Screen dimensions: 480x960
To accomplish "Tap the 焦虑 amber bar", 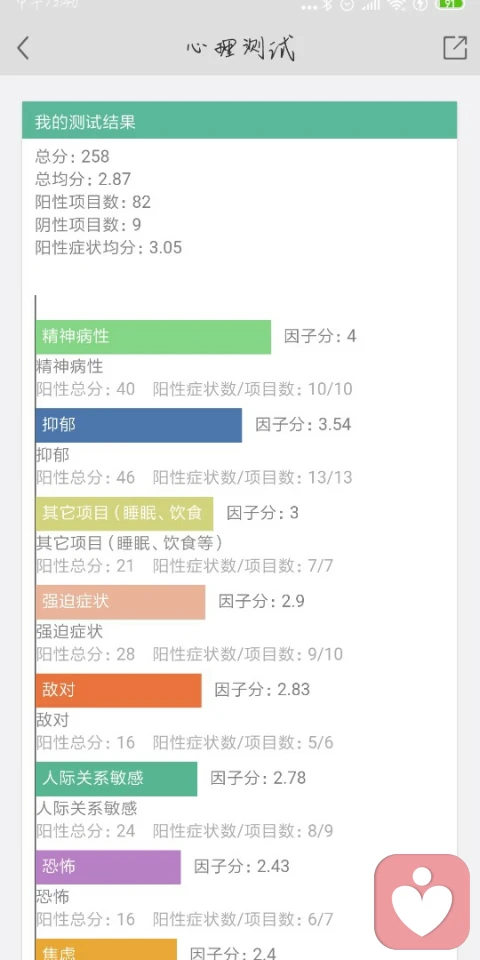I will [x=107, y=949].
